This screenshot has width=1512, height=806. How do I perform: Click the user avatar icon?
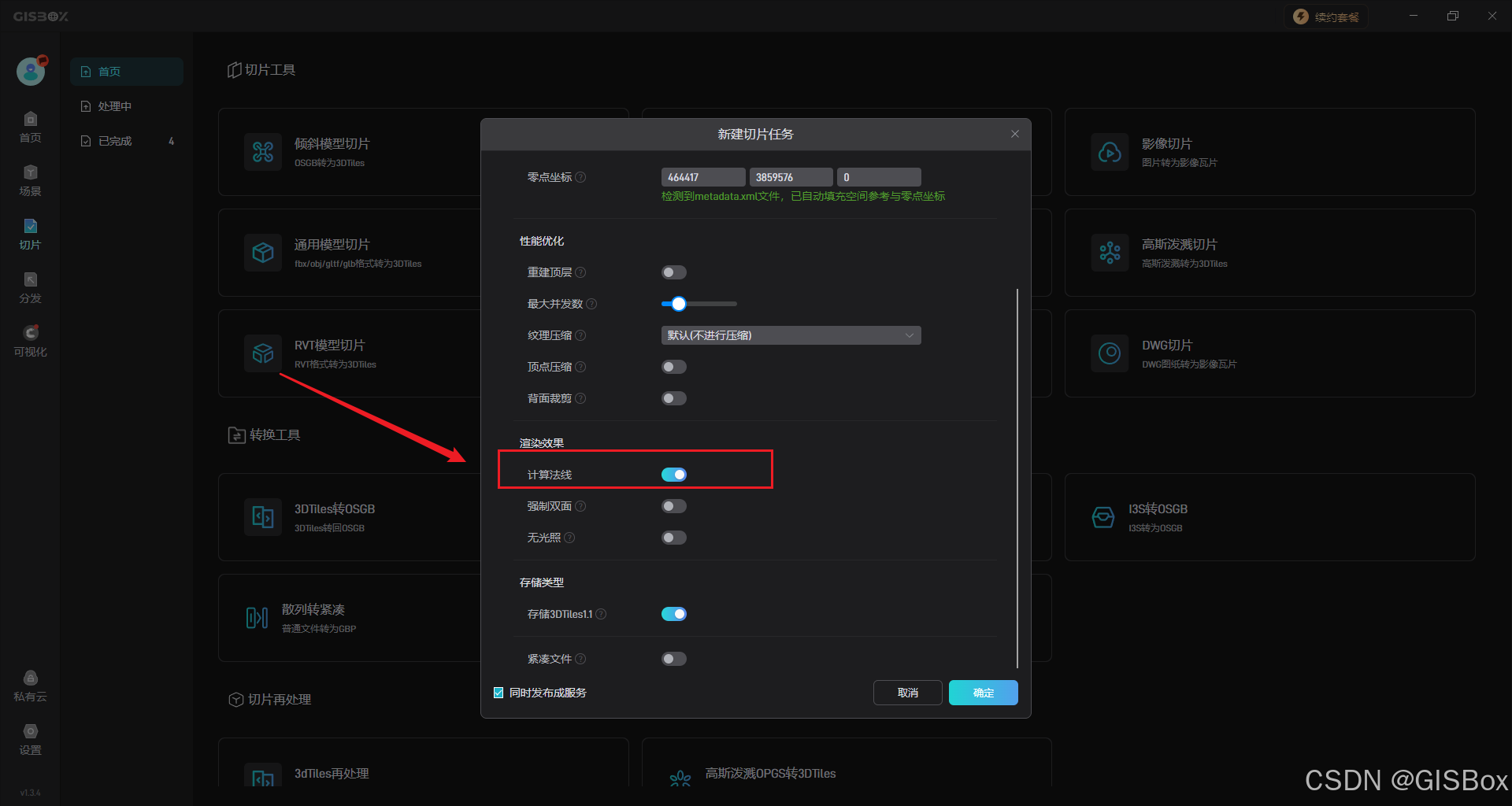click(x=31, y=71)
